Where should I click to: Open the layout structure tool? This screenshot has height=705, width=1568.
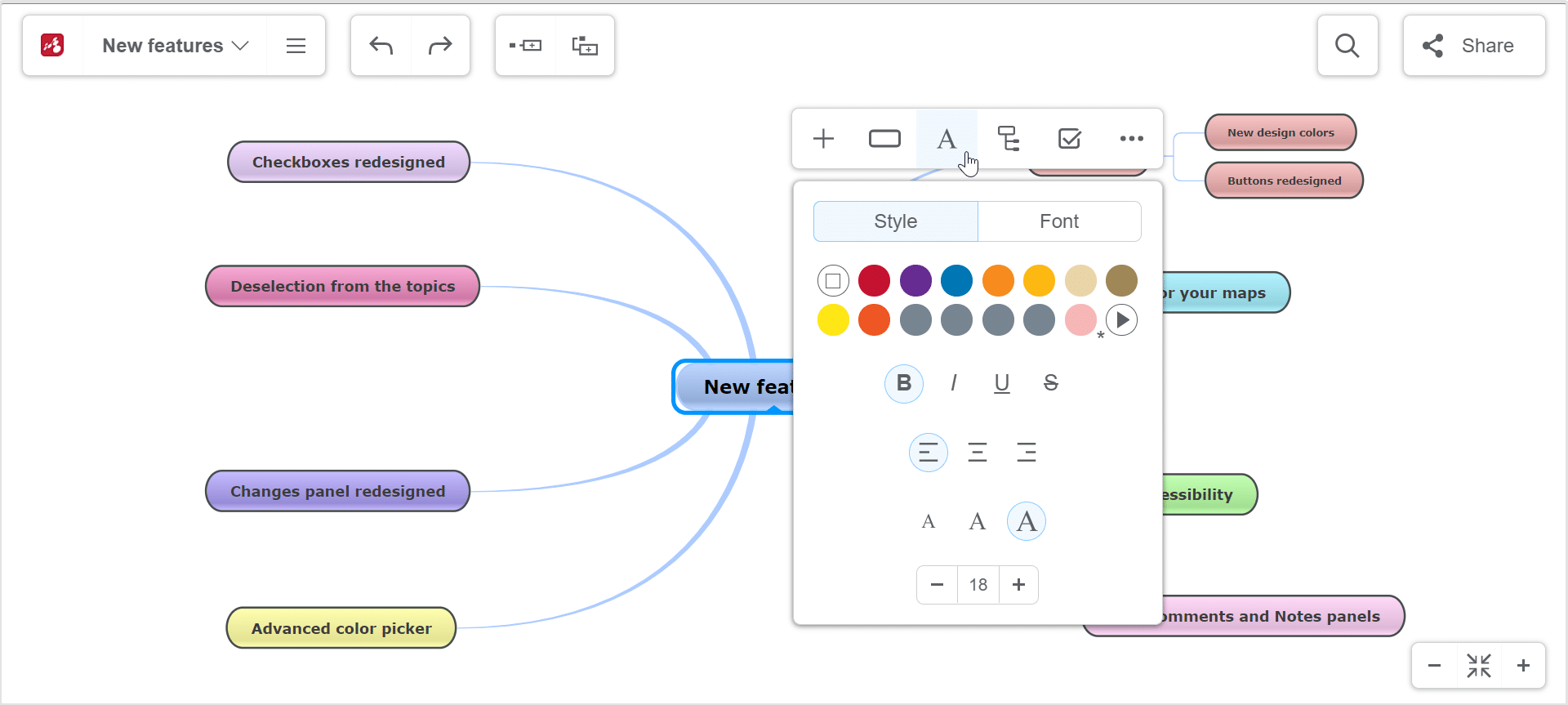click(x=1008, y=139)
